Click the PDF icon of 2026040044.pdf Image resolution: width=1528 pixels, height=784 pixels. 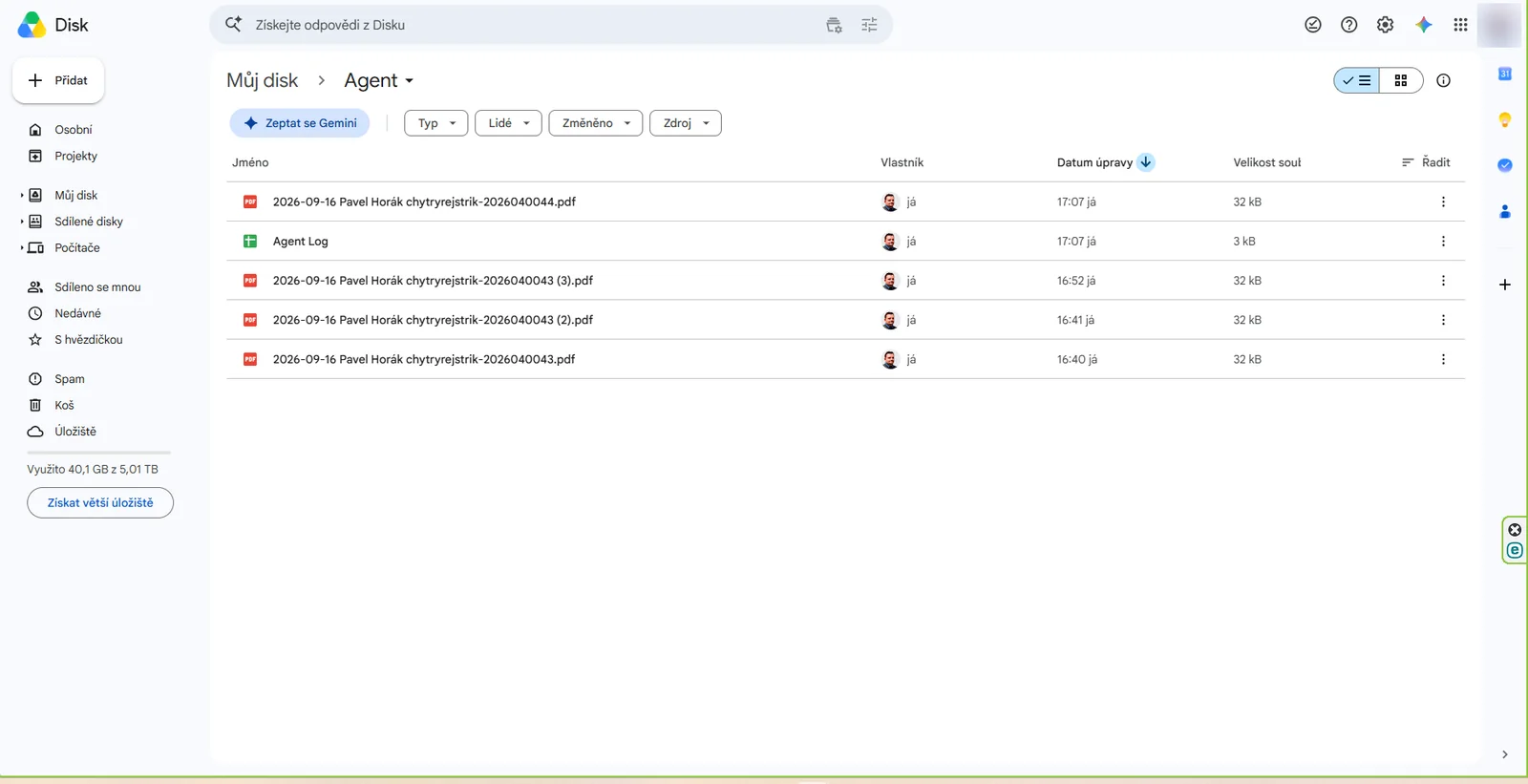[x=250, y=201]
